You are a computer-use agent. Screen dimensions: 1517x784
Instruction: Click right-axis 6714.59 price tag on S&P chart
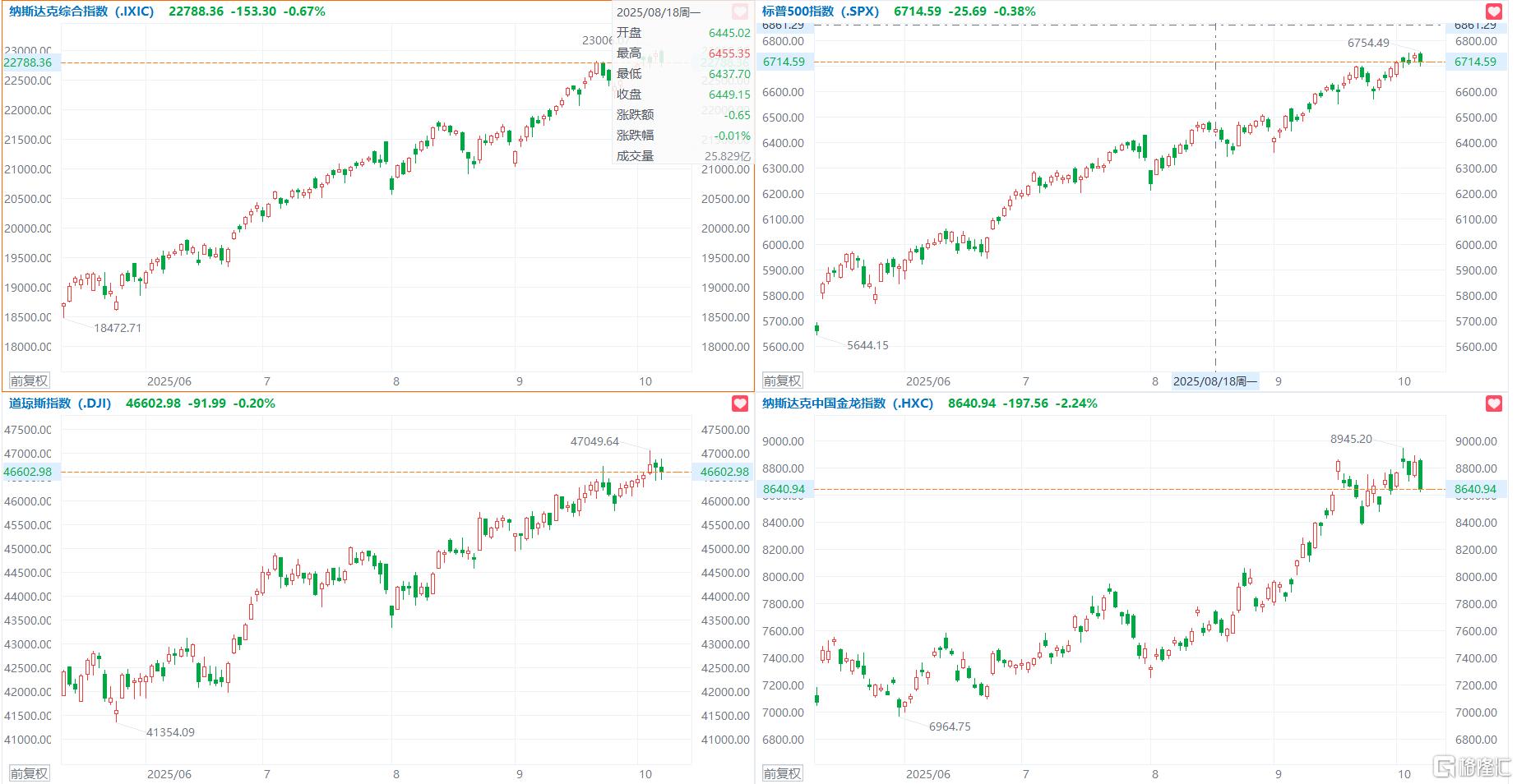[1475, 62]
